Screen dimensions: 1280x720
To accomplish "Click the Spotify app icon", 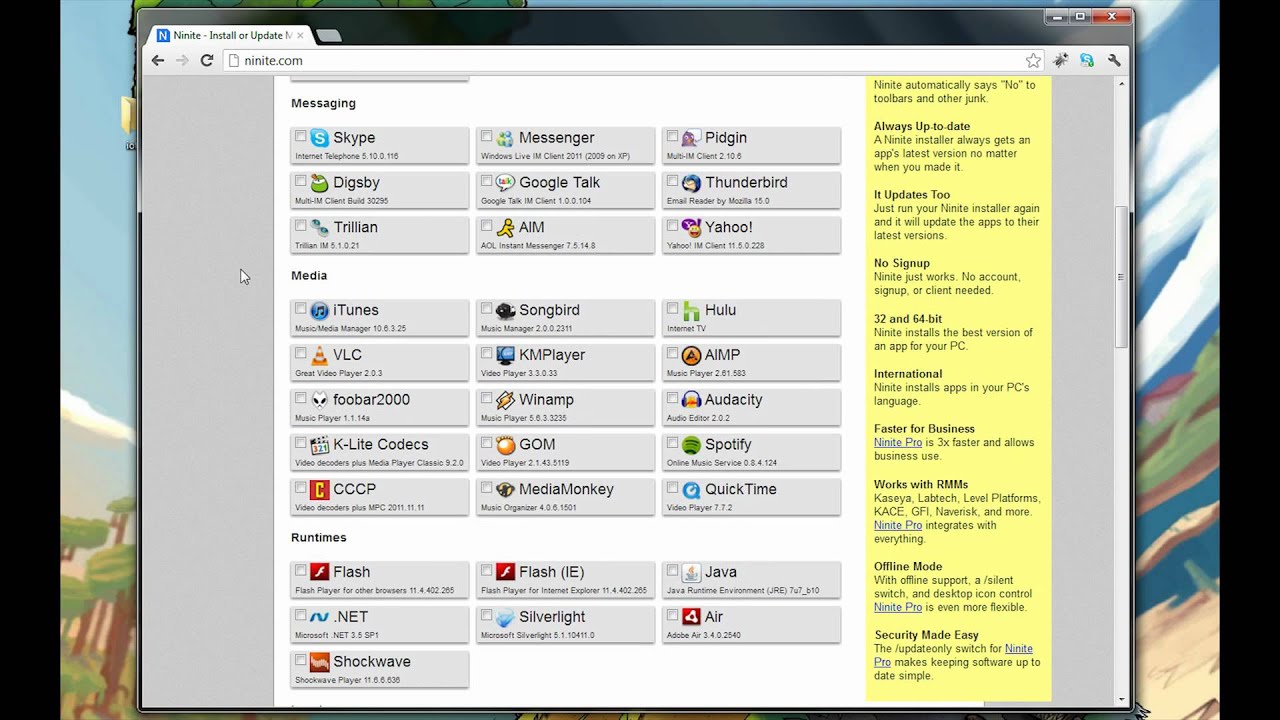I will click(691, 445).
